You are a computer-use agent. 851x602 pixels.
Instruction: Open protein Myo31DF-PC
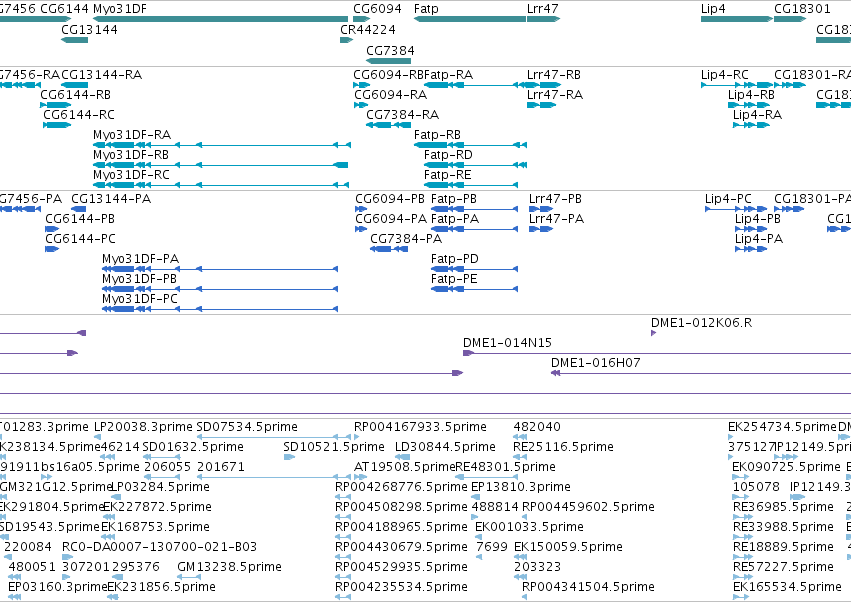tap(140, 299)
